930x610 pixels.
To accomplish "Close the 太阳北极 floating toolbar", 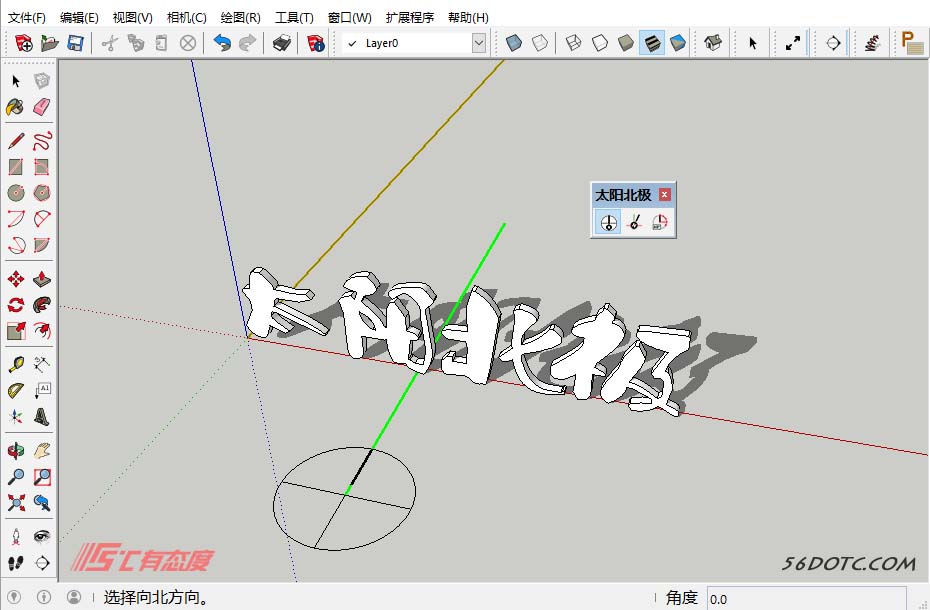I will 664,195.
